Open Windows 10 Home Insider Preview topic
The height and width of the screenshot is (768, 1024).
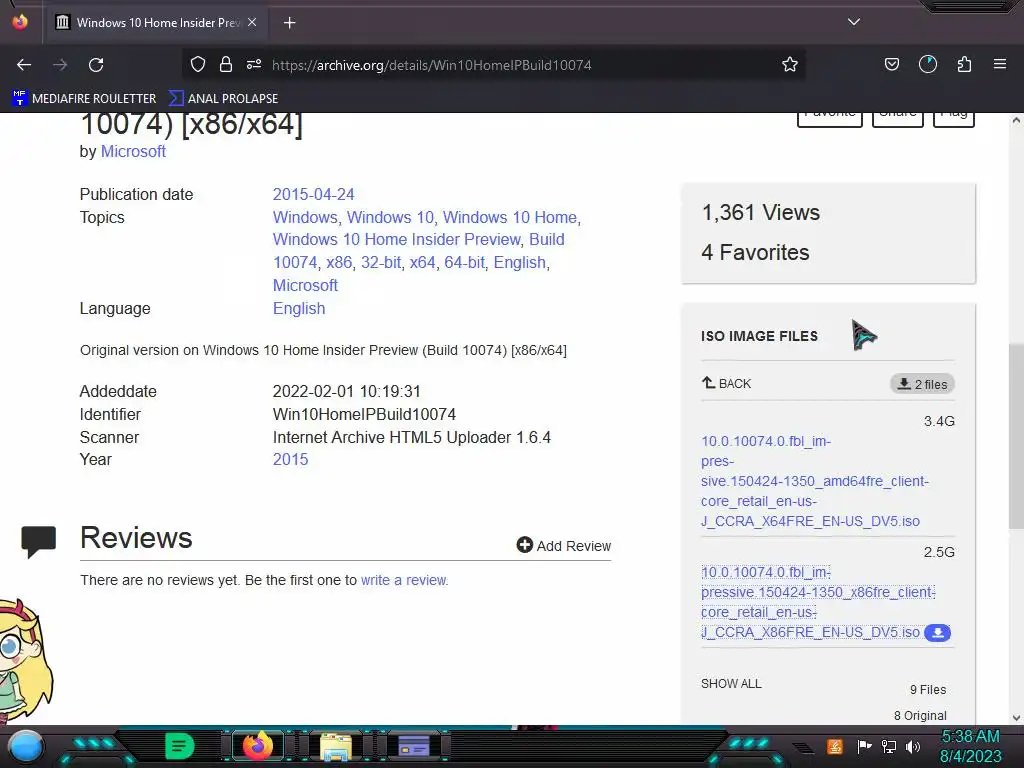pos(396,240)
